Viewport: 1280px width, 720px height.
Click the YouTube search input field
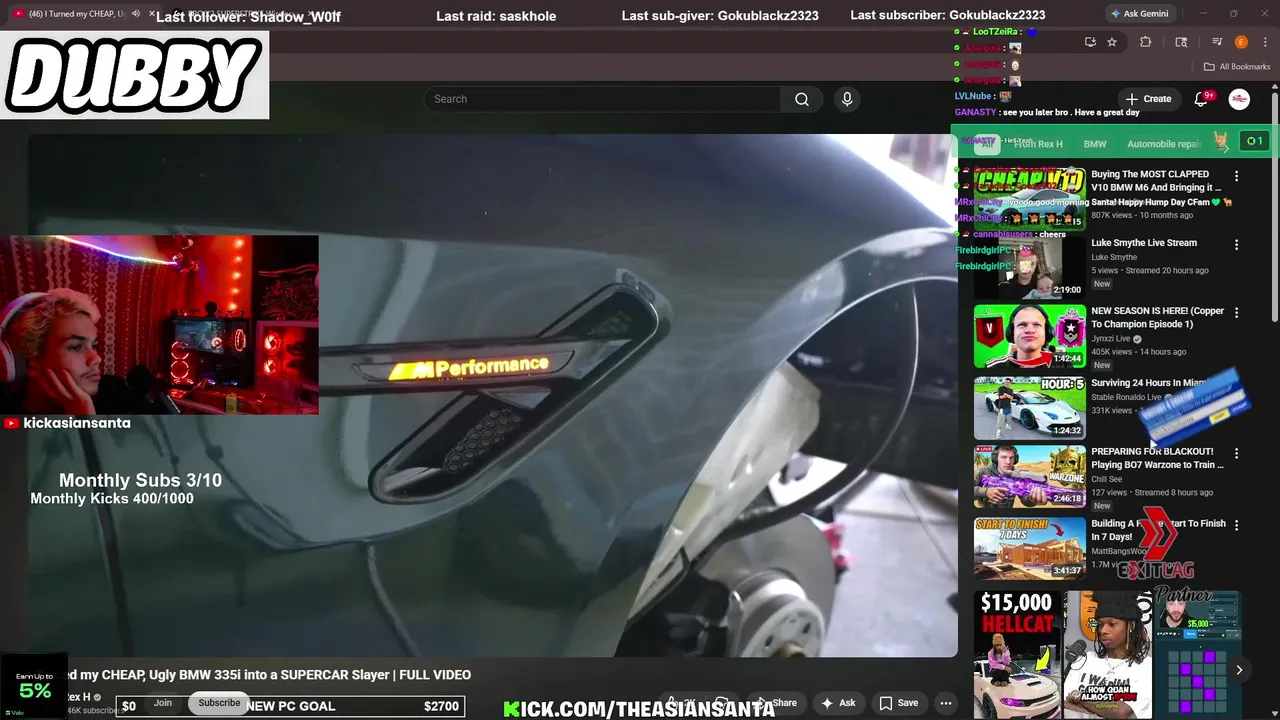click(603, 99)
